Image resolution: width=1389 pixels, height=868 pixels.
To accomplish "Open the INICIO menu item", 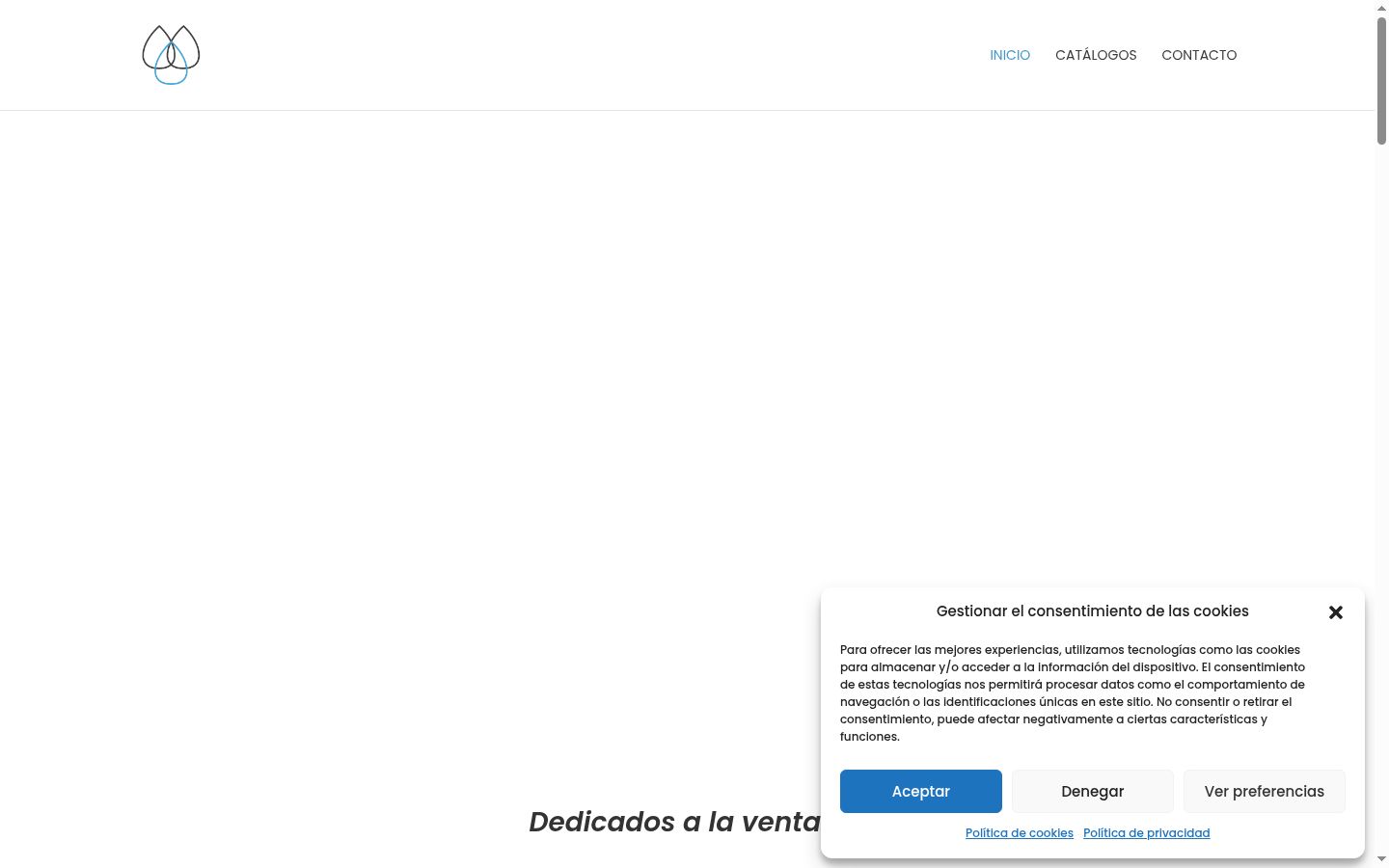I will 1010,55.
